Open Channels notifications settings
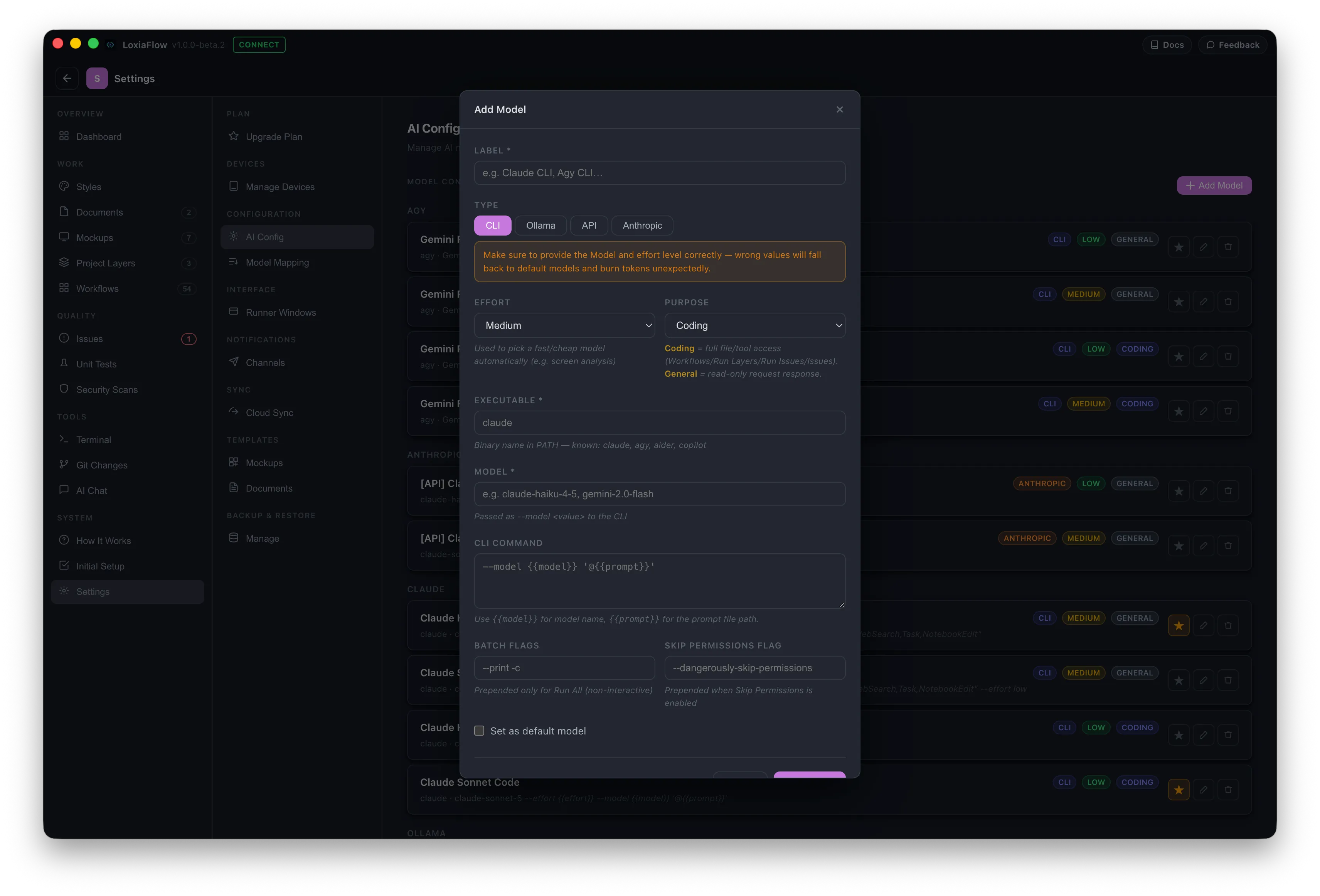 297,363
